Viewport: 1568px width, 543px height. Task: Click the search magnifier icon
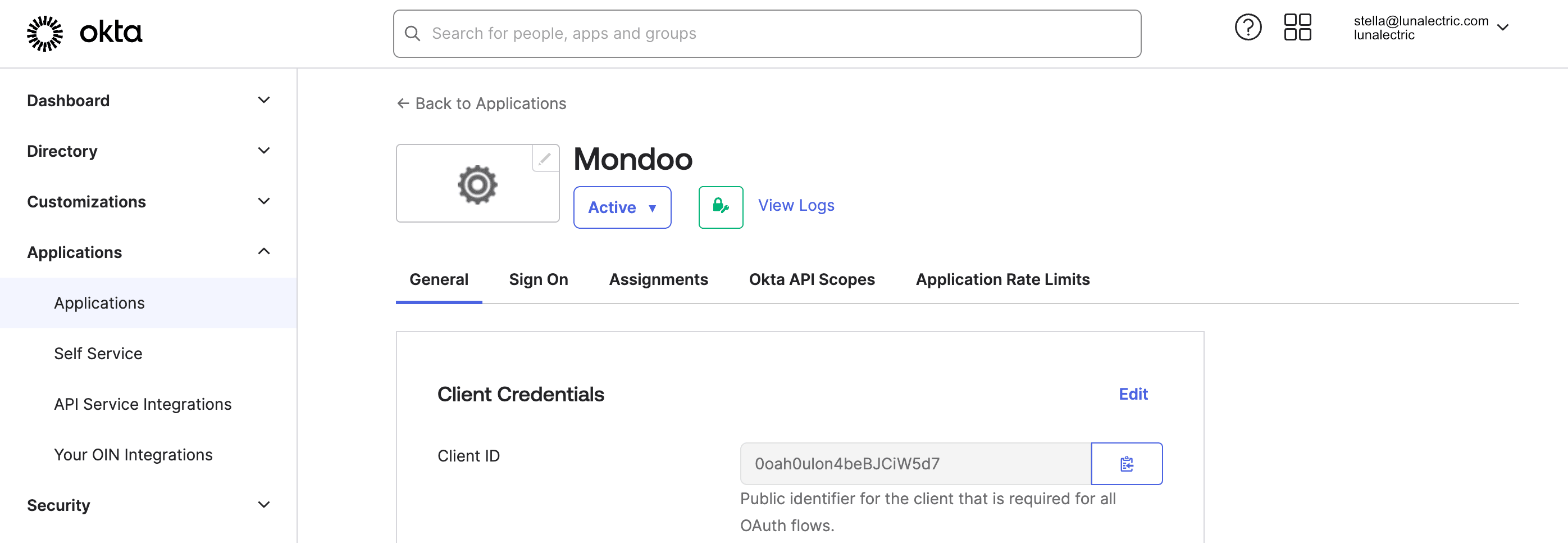click(x=413, y=34)
